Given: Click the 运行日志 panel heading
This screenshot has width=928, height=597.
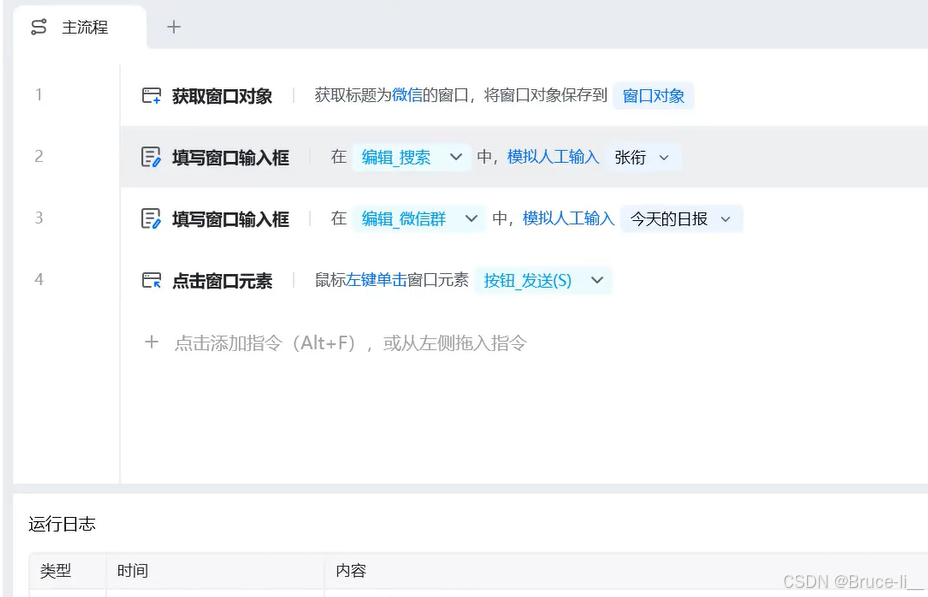Looking at the screenshot, I should 62,524.
